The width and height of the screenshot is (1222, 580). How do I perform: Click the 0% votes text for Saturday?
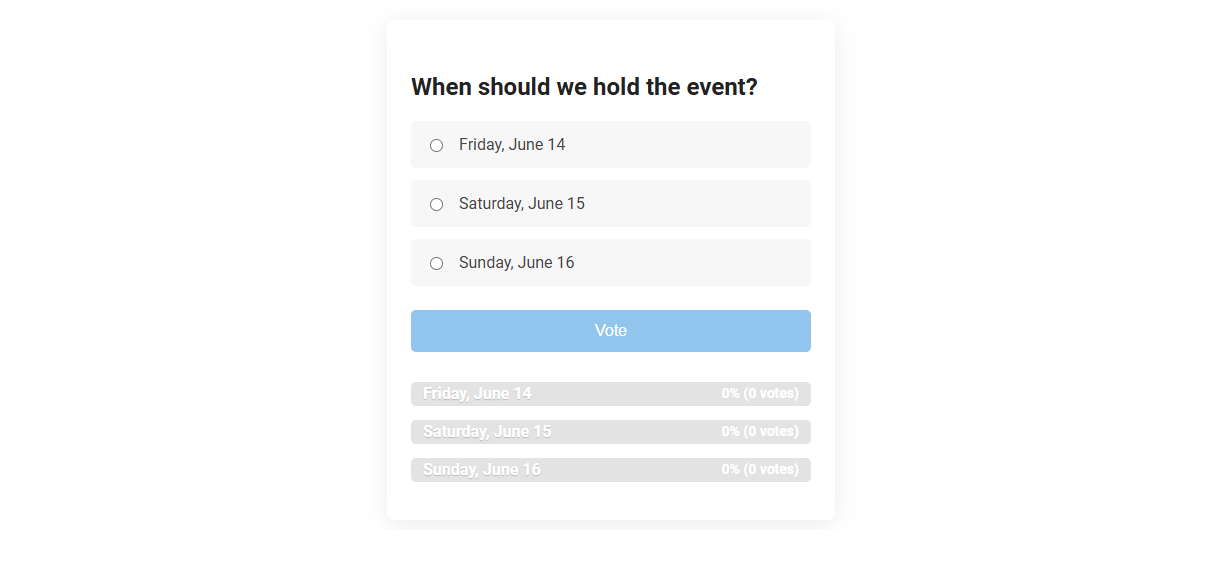pyautogui.click(x=758, y=431)
